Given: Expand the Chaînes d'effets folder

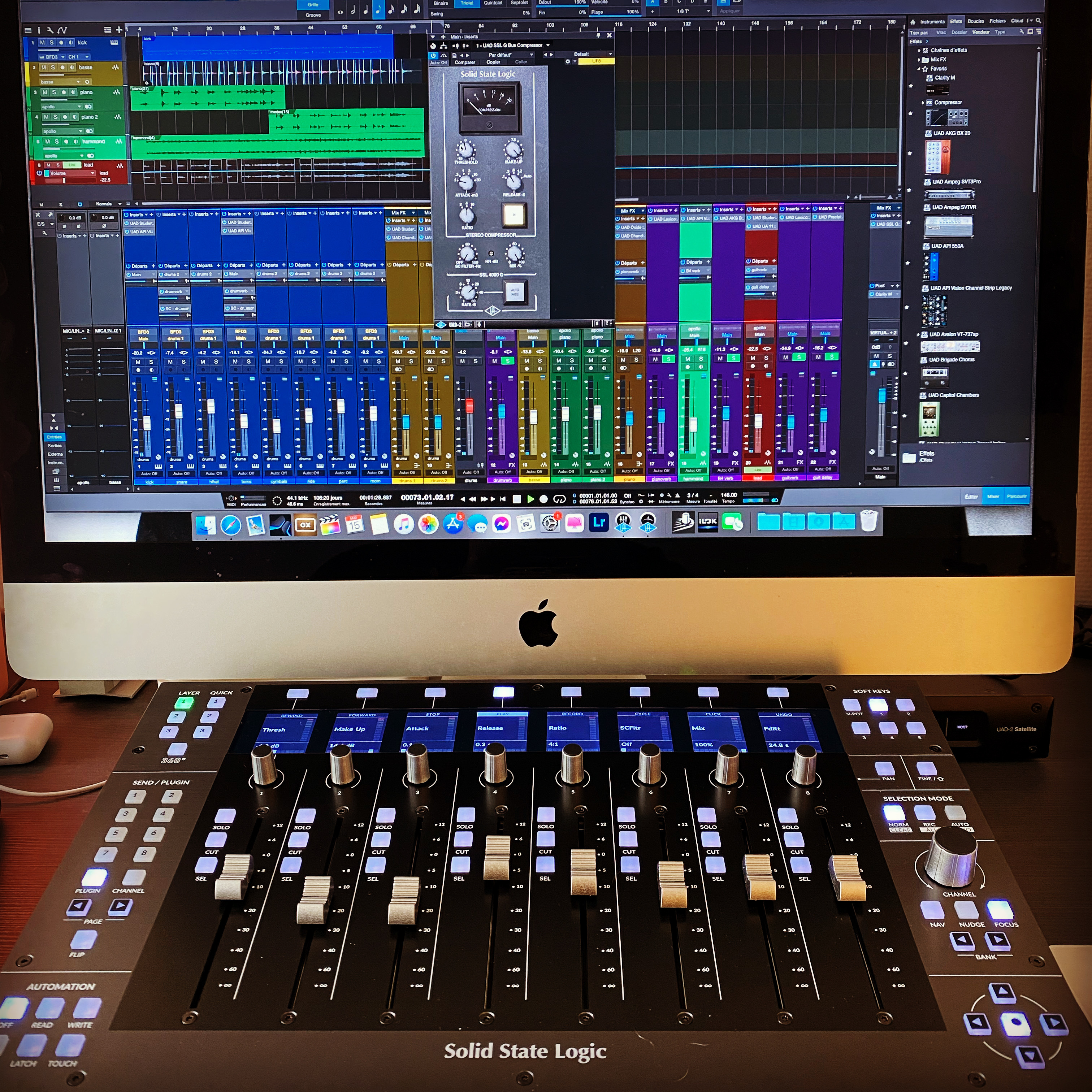Looking at the screenshot, I should pos(919,50).
